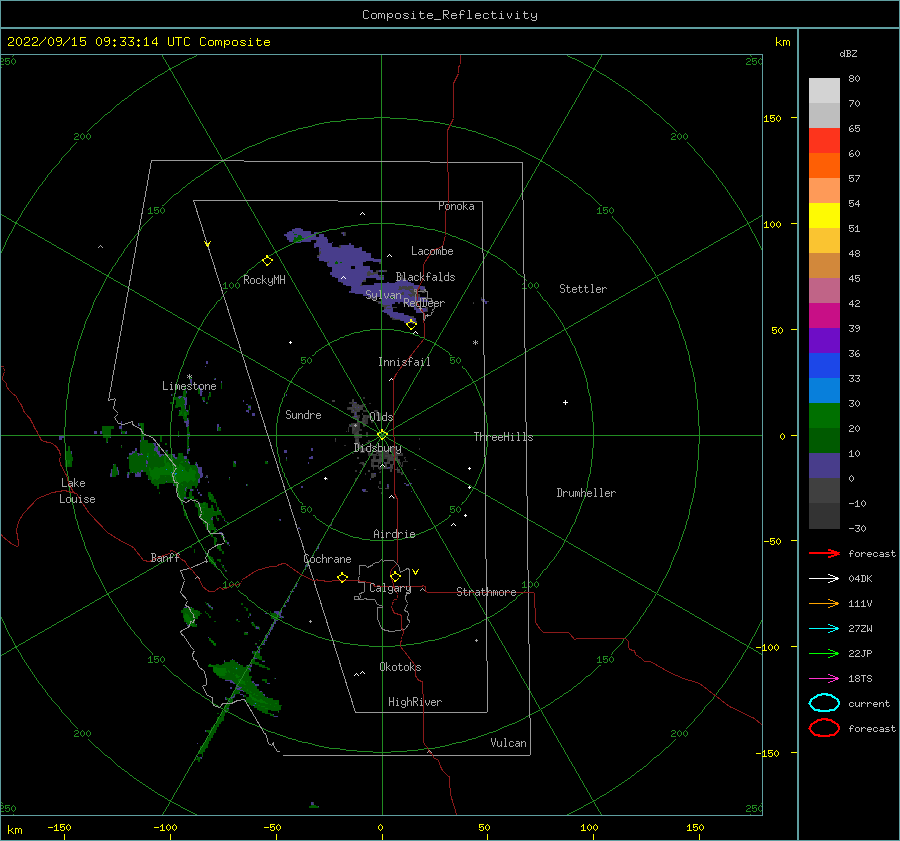Click the Composite_Reflectivity title
Screen dimensions: 900x841
click(x=450, y=15)
